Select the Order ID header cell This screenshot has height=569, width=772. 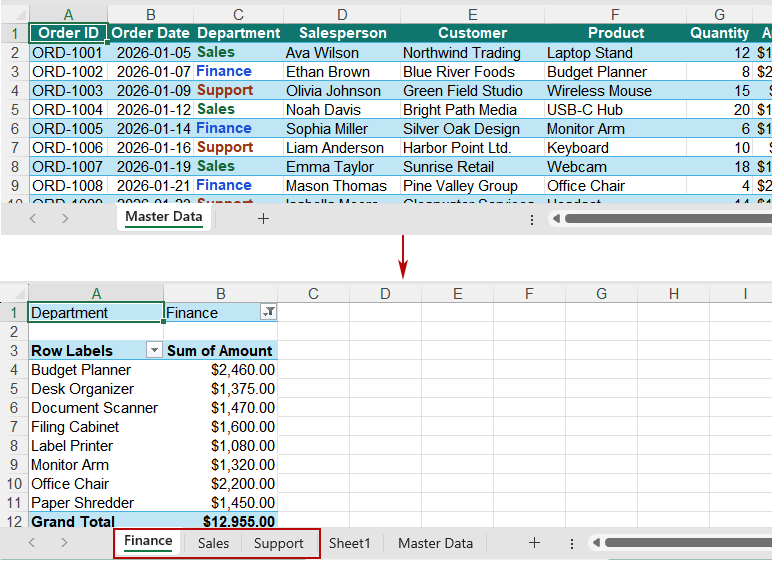pos(68,33)
